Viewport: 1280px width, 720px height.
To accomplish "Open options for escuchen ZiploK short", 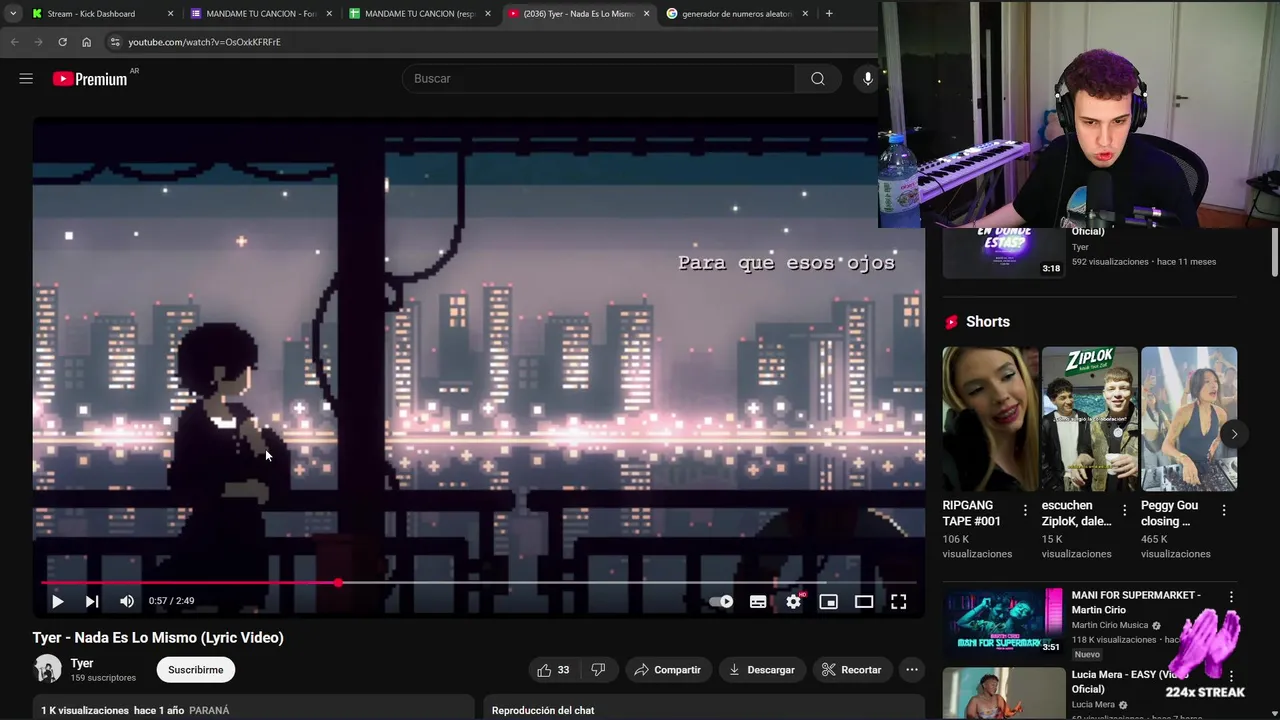I will click(x=1124, y=510).
